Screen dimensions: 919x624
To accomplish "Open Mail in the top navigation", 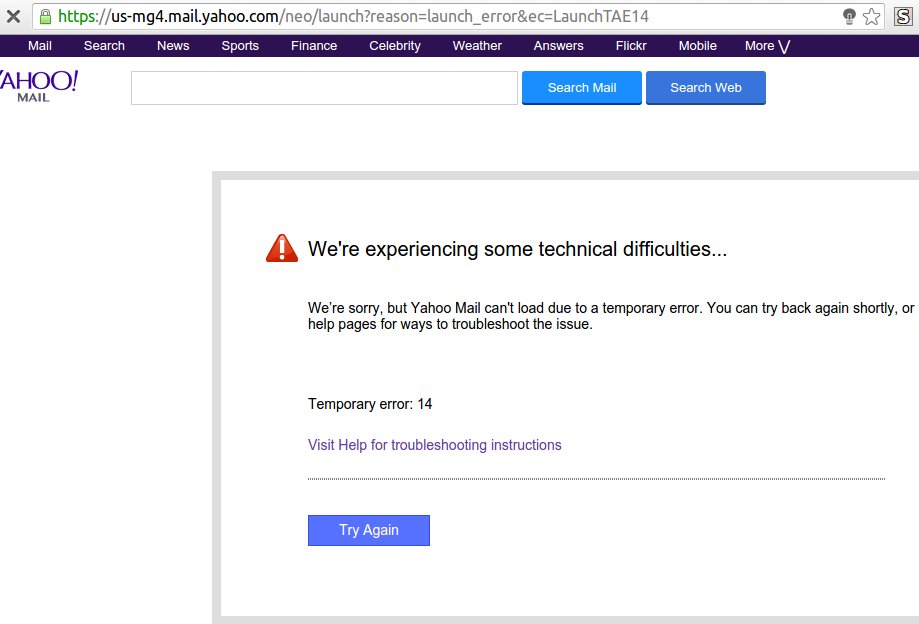I will [40, 46].
